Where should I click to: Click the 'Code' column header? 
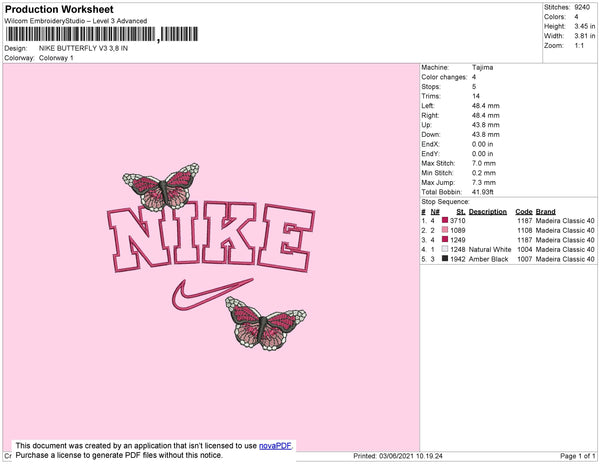[x=523, y=212]
